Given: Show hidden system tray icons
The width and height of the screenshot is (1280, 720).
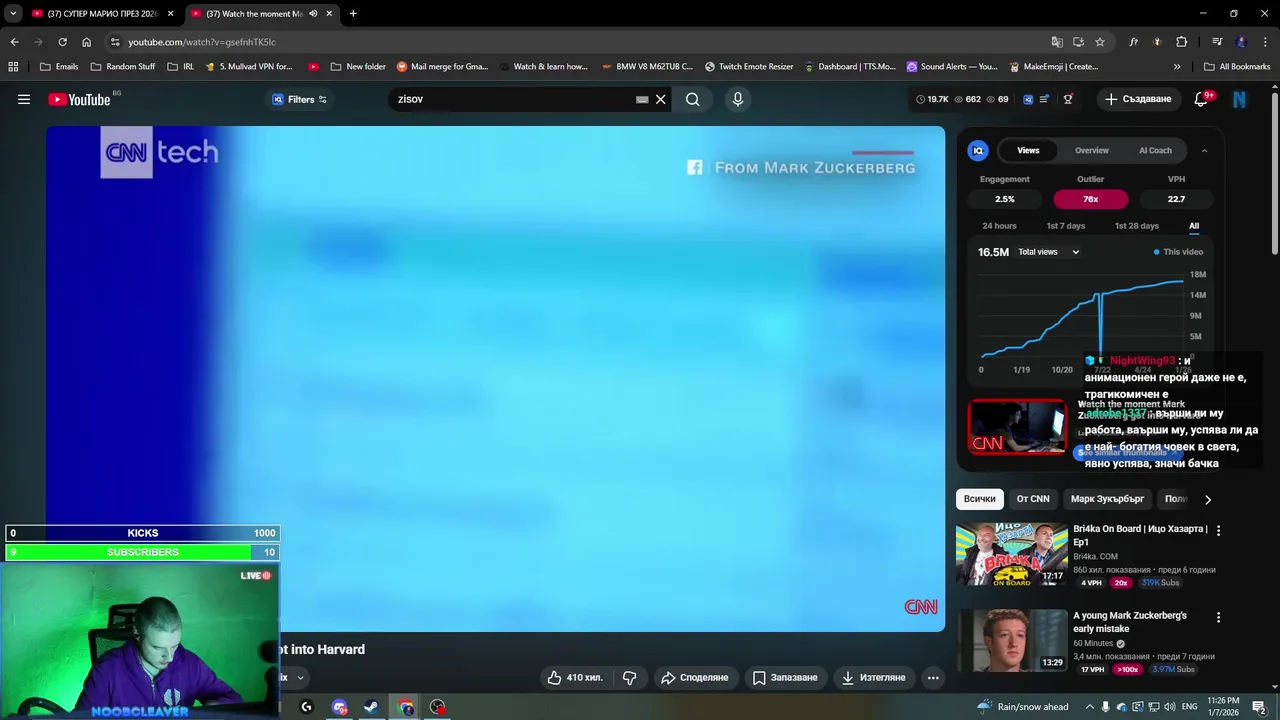Looking at the screenshot, I should tap(1090, 707).
